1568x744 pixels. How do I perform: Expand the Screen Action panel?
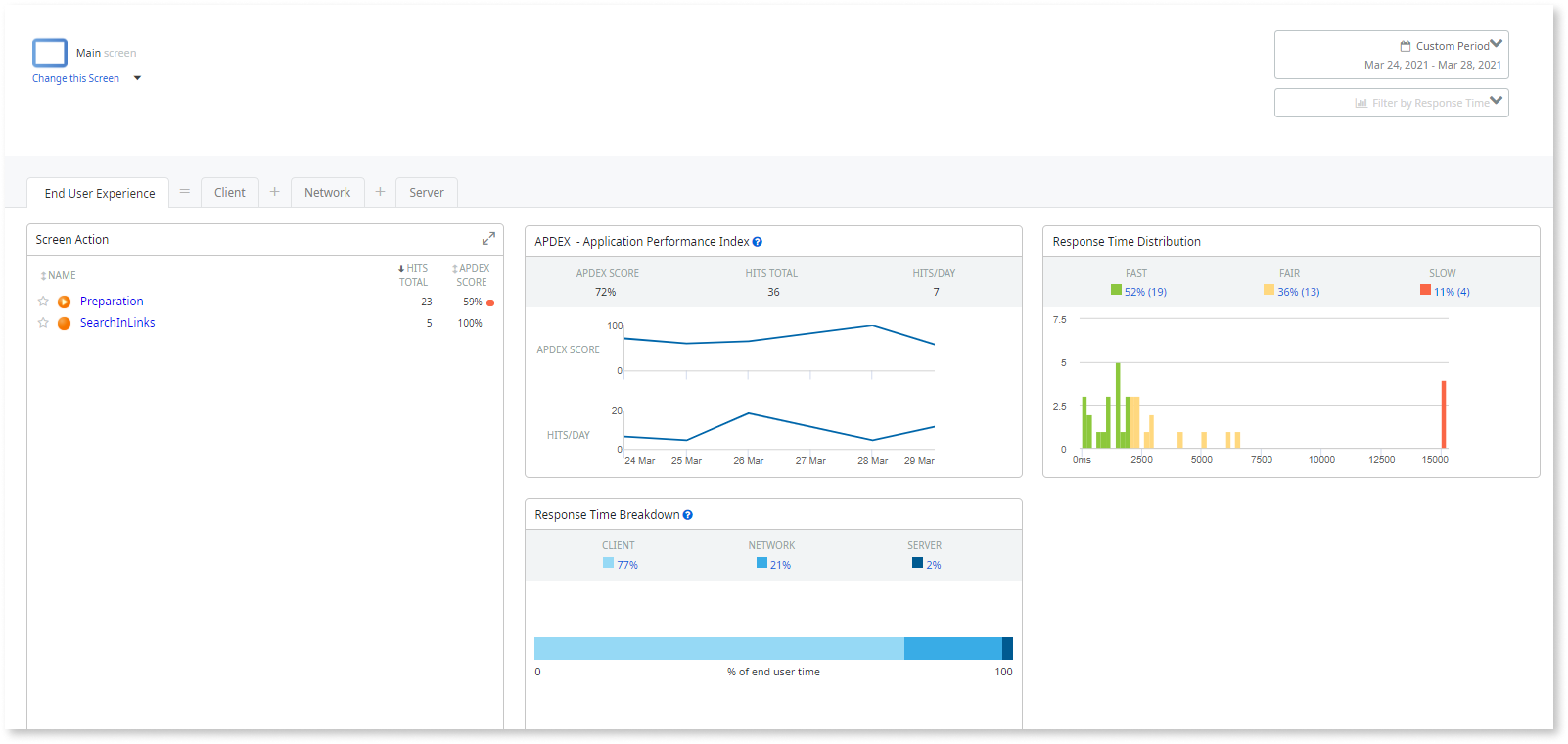(488, 239)
